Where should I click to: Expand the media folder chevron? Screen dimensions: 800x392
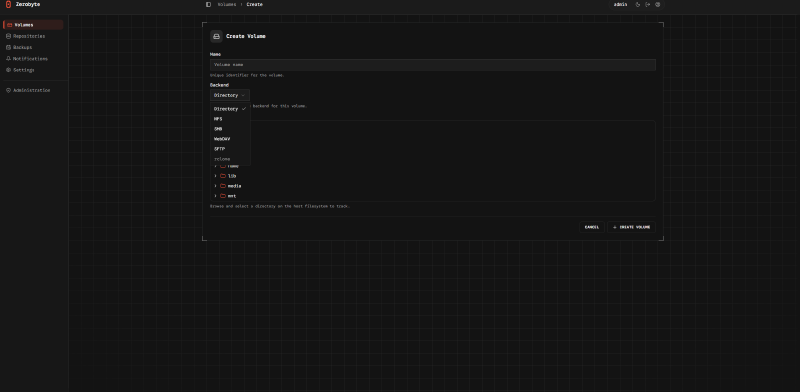click(x=215, y=186)
